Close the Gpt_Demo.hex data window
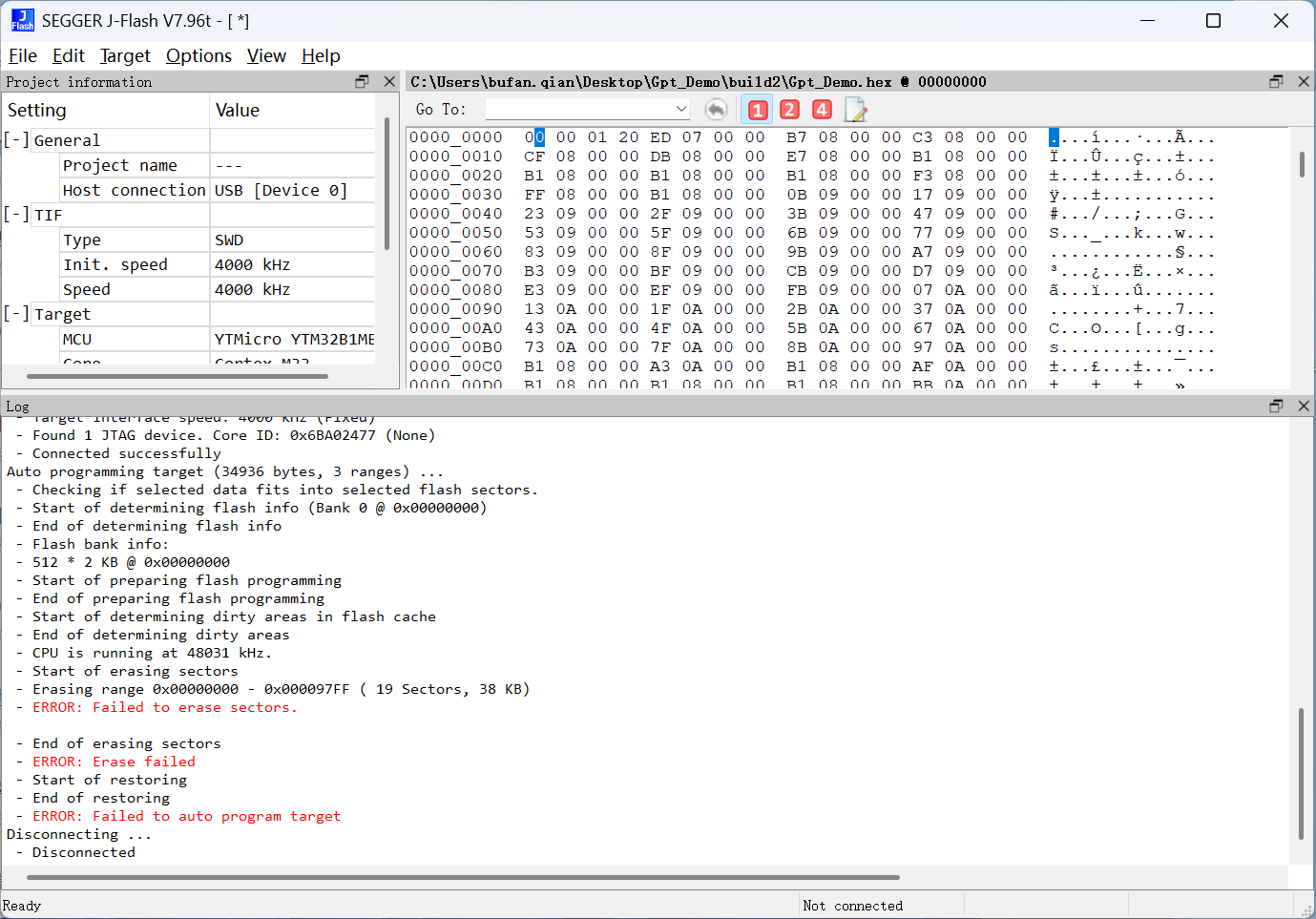Screen dimensions: 1316x919 click(x=1304, y=82)
